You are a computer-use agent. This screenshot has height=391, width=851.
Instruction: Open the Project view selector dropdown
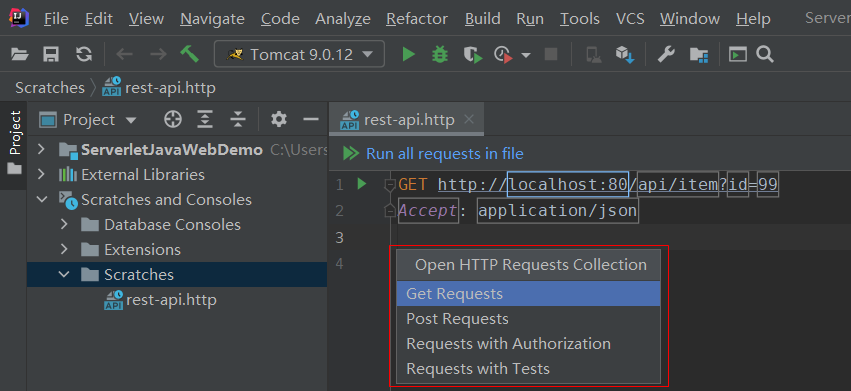pos(130,120)
